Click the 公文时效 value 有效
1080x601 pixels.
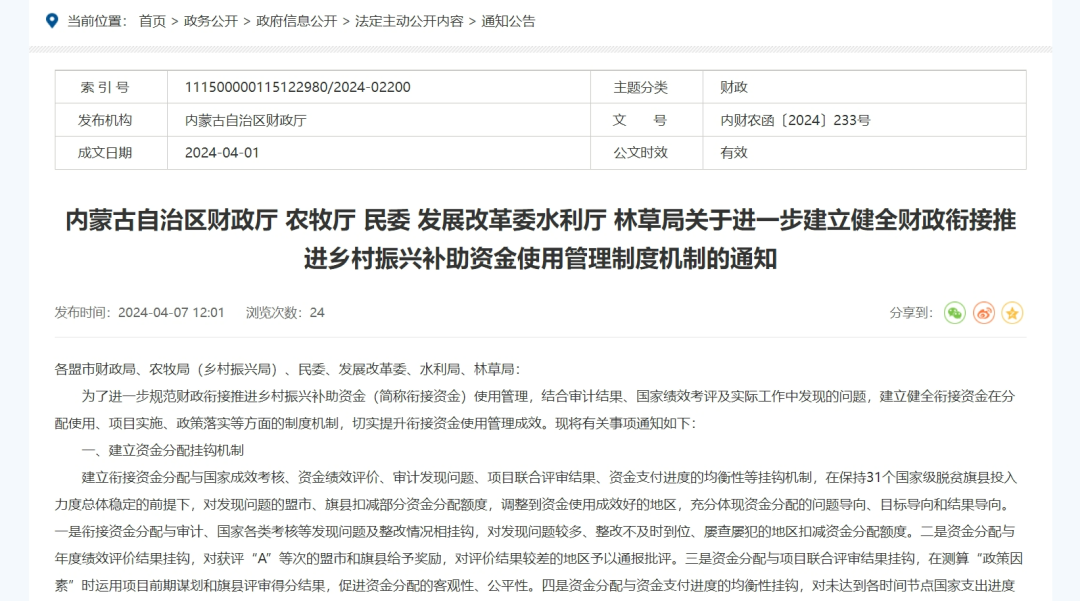click(x=734, y=153)
